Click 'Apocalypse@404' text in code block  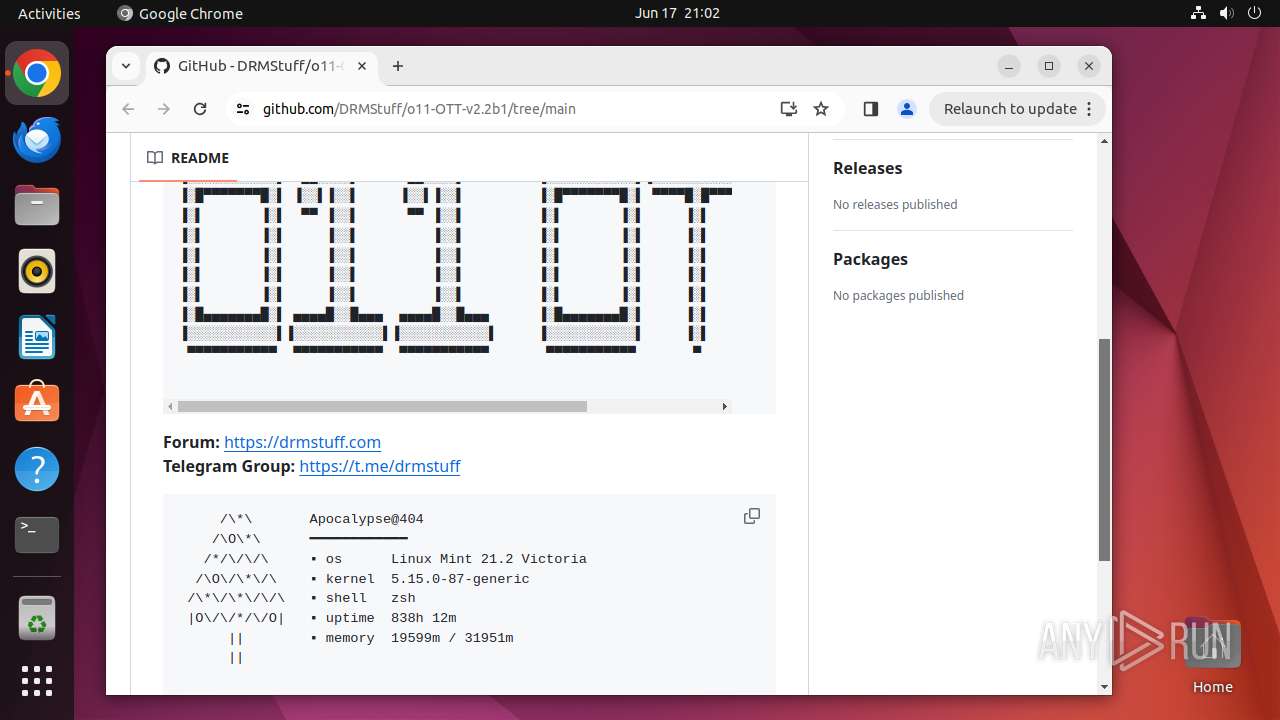(x=366, y=519)
